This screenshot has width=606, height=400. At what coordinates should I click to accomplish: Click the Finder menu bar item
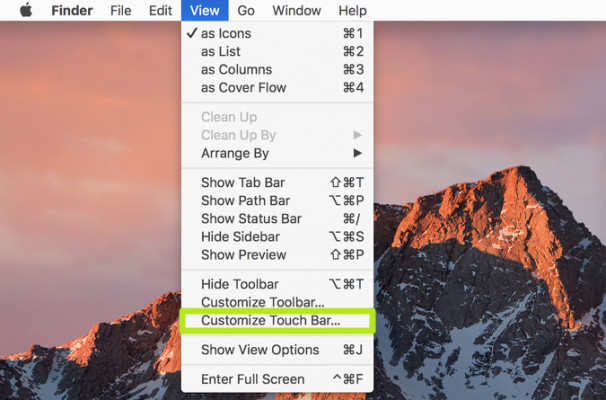click(x=71, y=10)
